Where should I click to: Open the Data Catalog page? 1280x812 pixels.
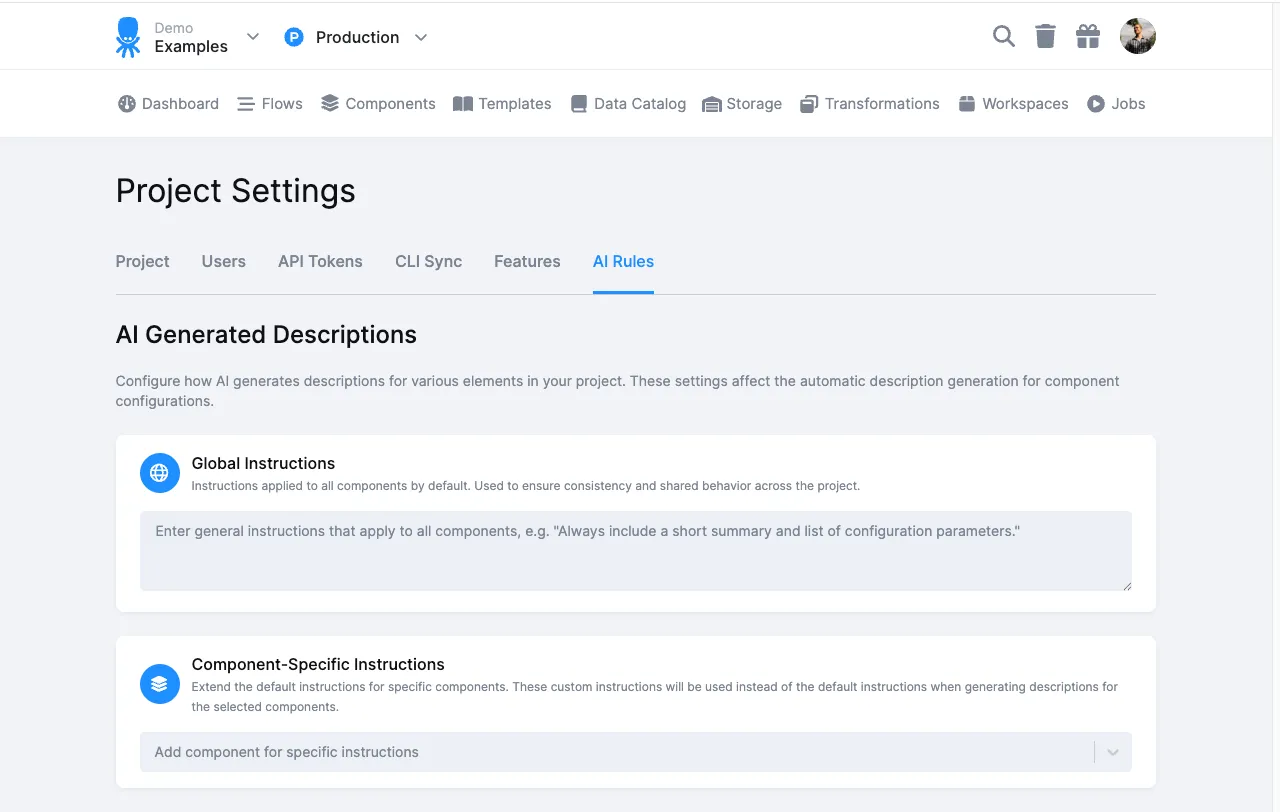click(628, 104)
